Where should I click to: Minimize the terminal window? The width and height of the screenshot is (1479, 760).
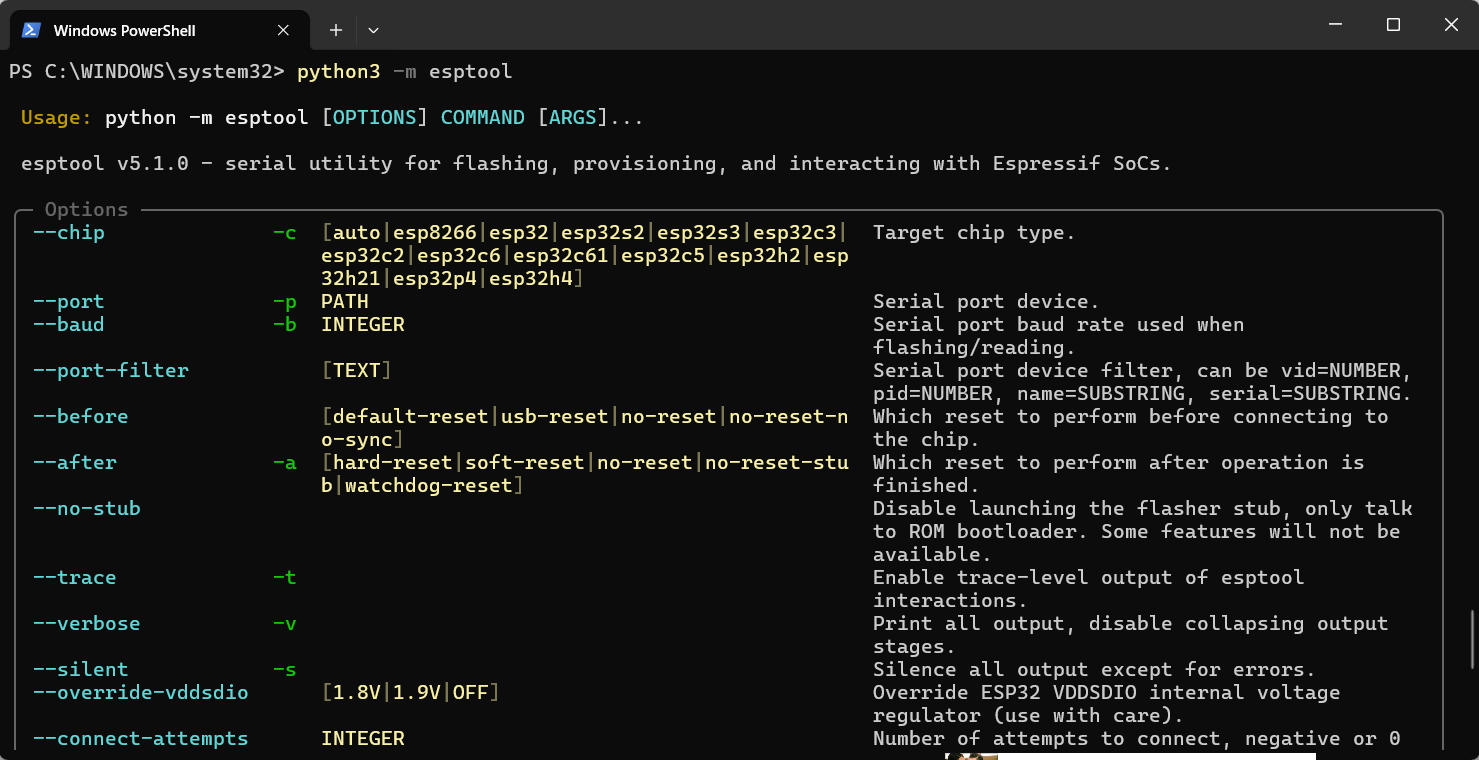pos(1336,25)
